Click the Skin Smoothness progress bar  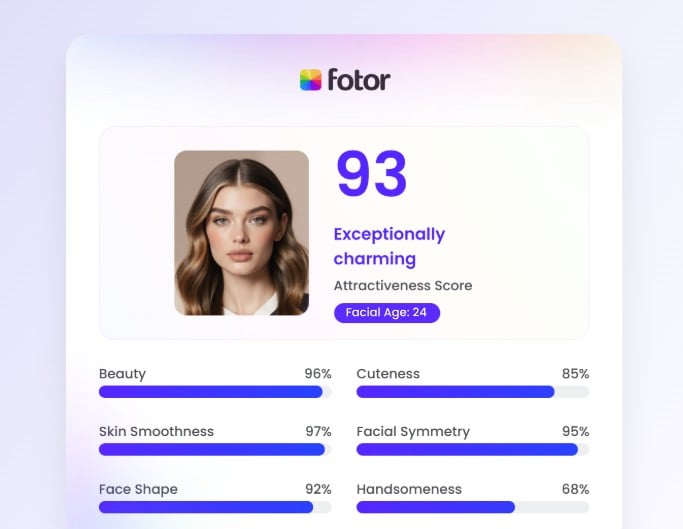tap(215, 450)
